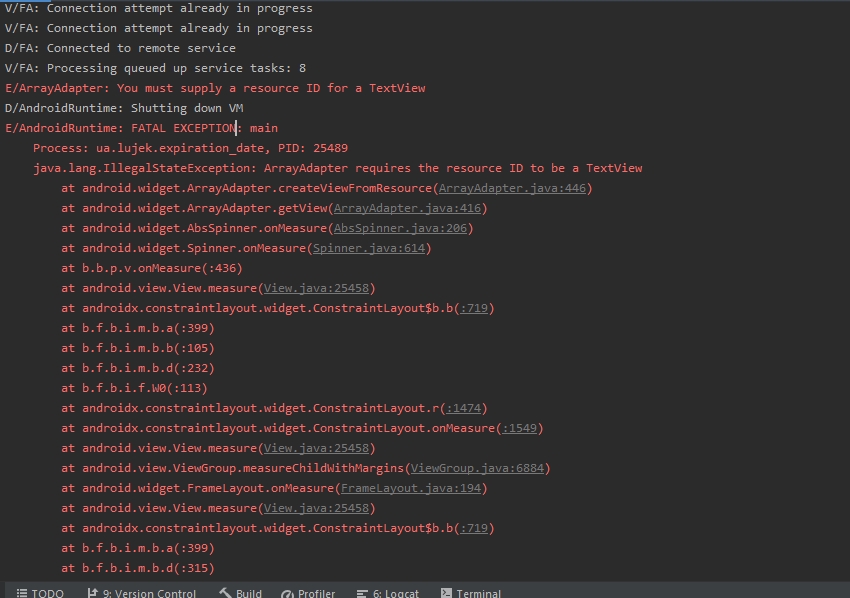The image size is (850, 598).
Task: Open View.java:25458 link below FrameLayout.onMeasure
Action: pyautogui.click(x=316, y=508)
